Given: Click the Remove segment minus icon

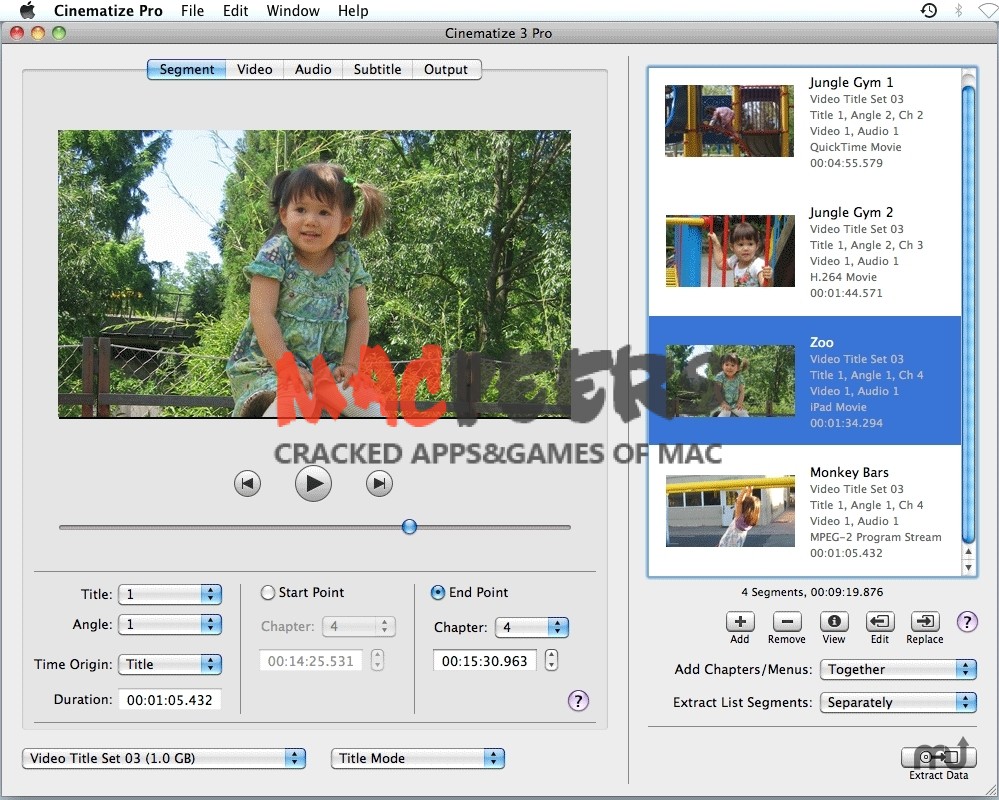Looking at the screenshot, I should (x=787, y=622).
